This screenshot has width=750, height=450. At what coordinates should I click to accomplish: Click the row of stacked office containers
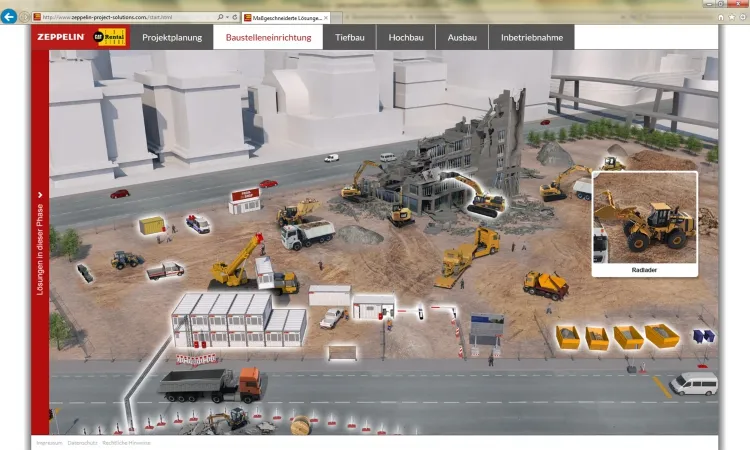(238, 319)
